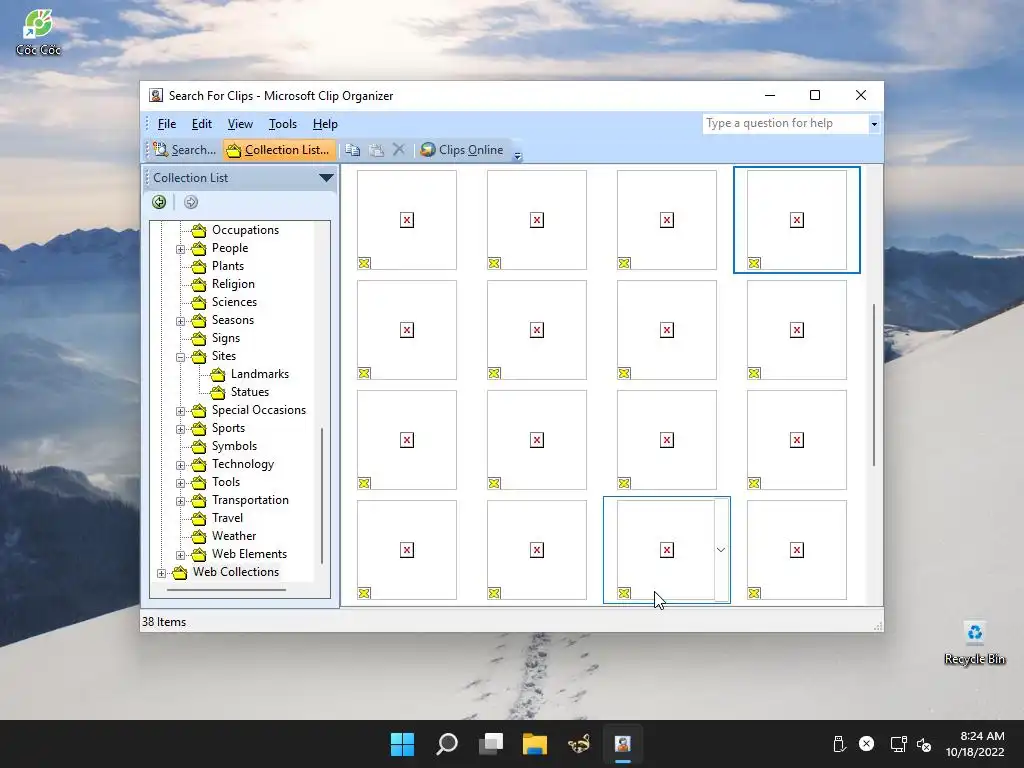Select the Statues folder icon
The width and height of the screenshot is (1024, 768).
pos(217,392)
